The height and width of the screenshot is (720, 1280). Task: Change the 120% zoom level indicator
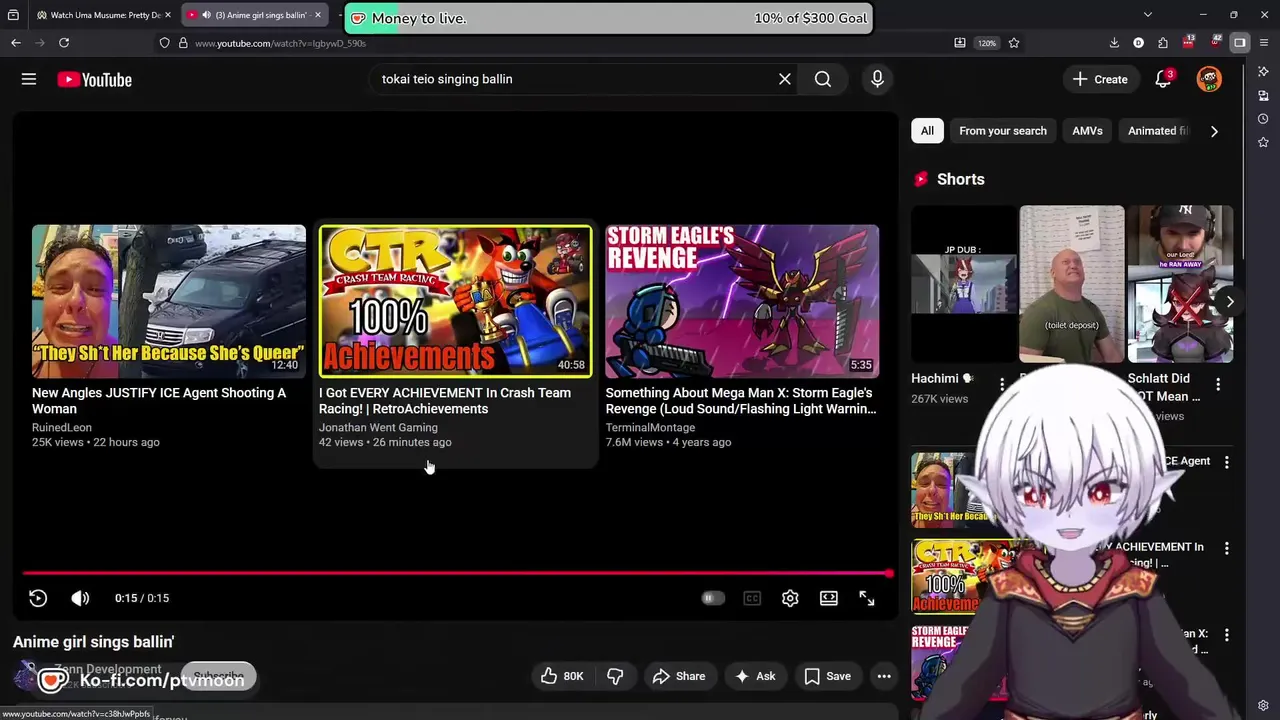(987, 43)
